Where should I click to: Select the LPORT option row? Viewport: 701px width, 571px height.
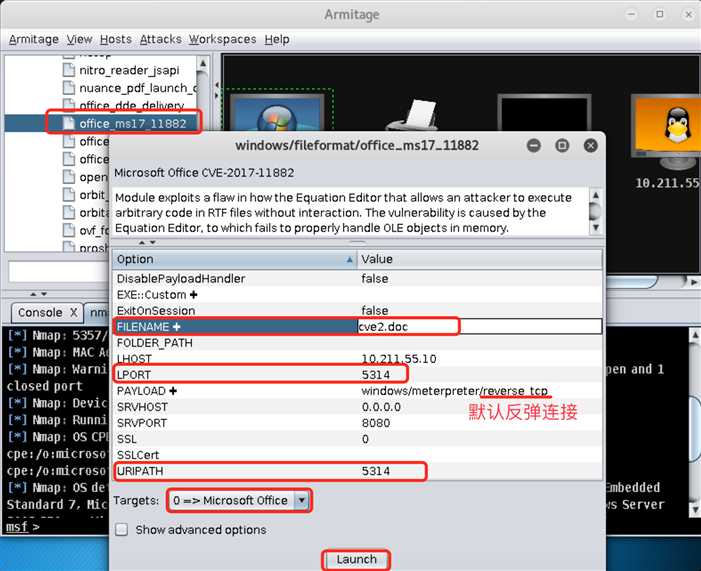point(357,375)
